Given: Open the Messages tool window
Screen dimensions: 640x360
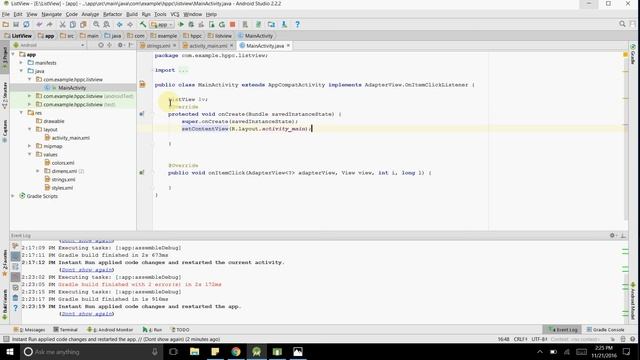Looking at the screenshot, I should 29,329.
